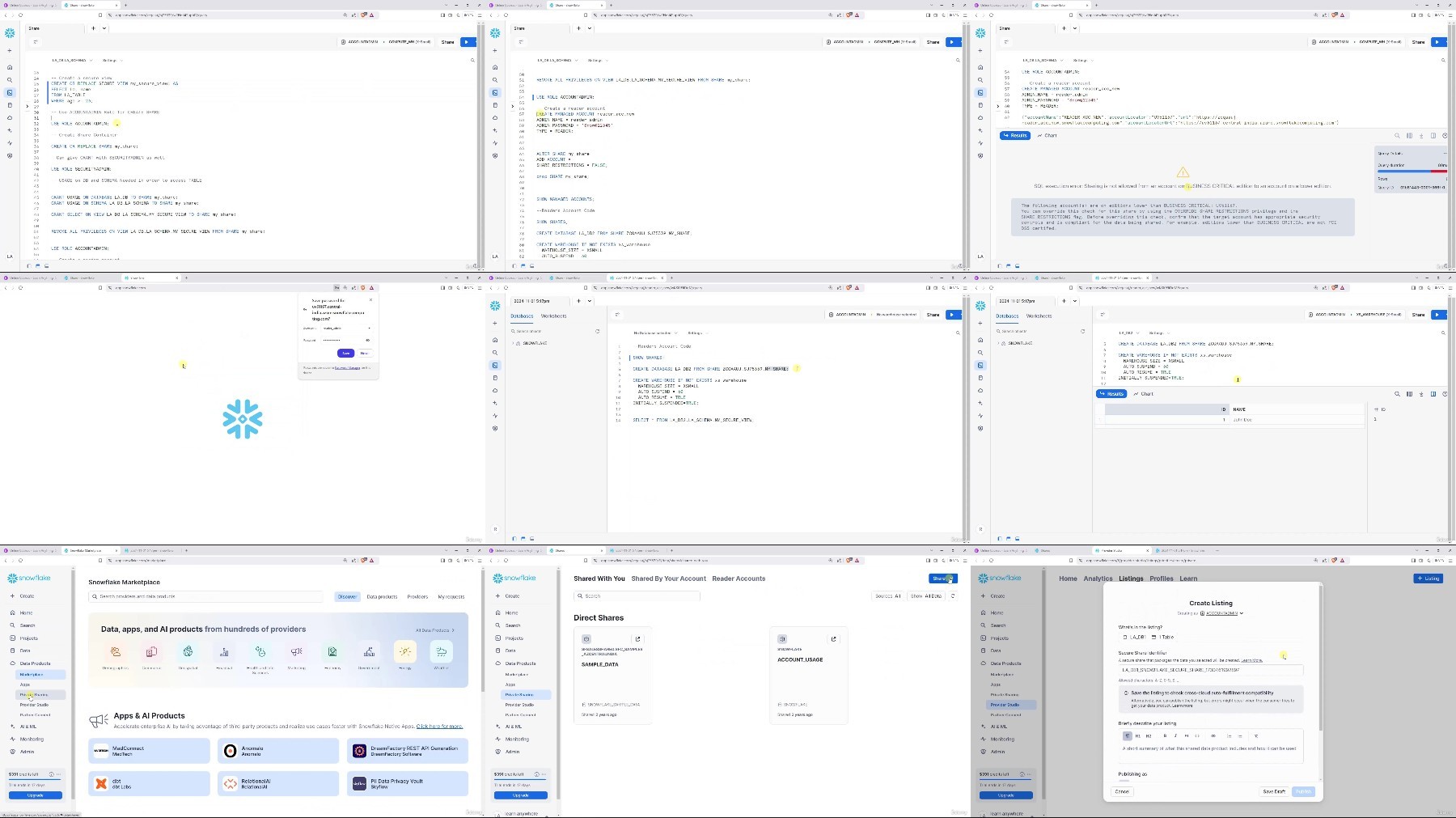Insert link in listing description editor
The width and height of the screenshot is (1456, 818).
[x=1213, y=735]
